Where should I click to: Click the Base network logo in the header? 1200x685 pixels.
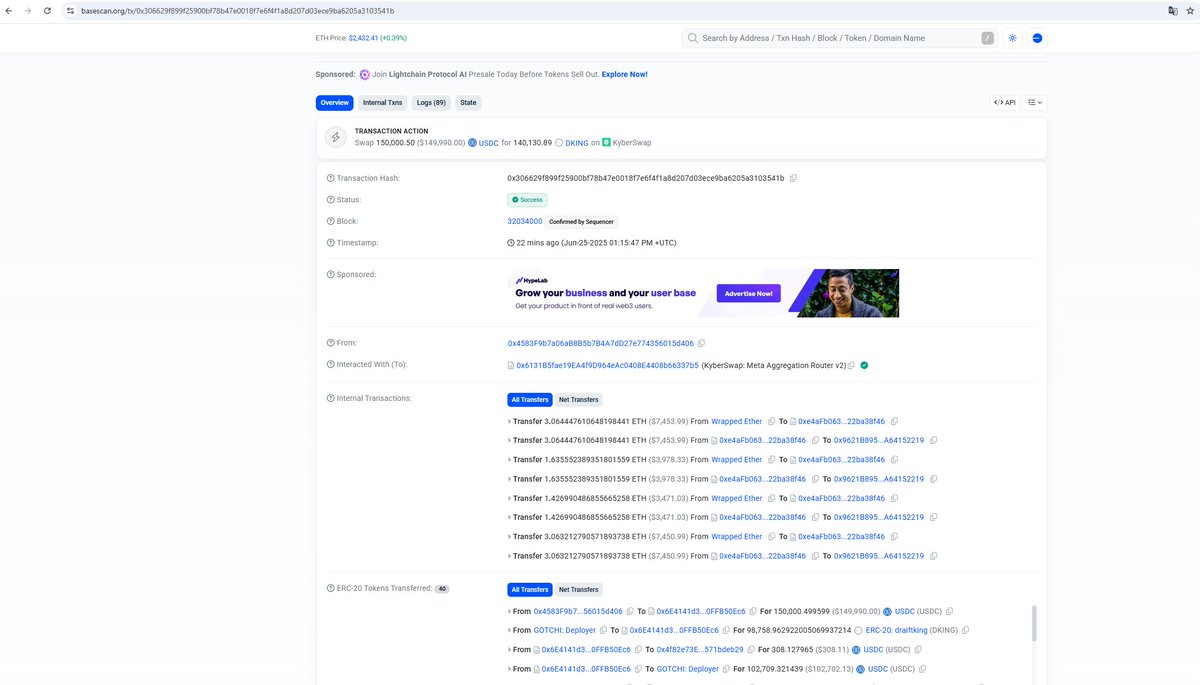[x=1036, y=37]
